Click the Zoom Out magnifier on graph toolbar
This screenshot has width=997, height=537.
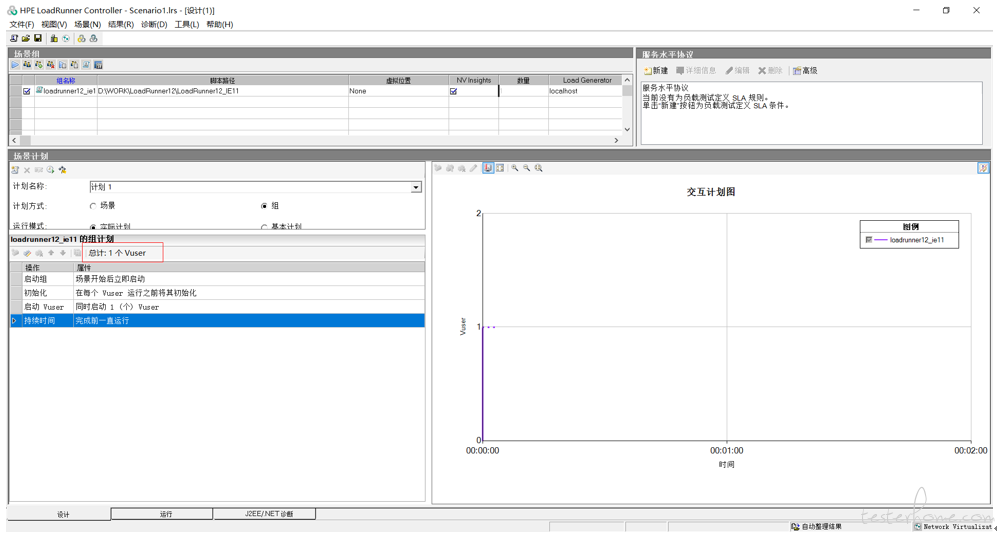click(x=526, y=168)
